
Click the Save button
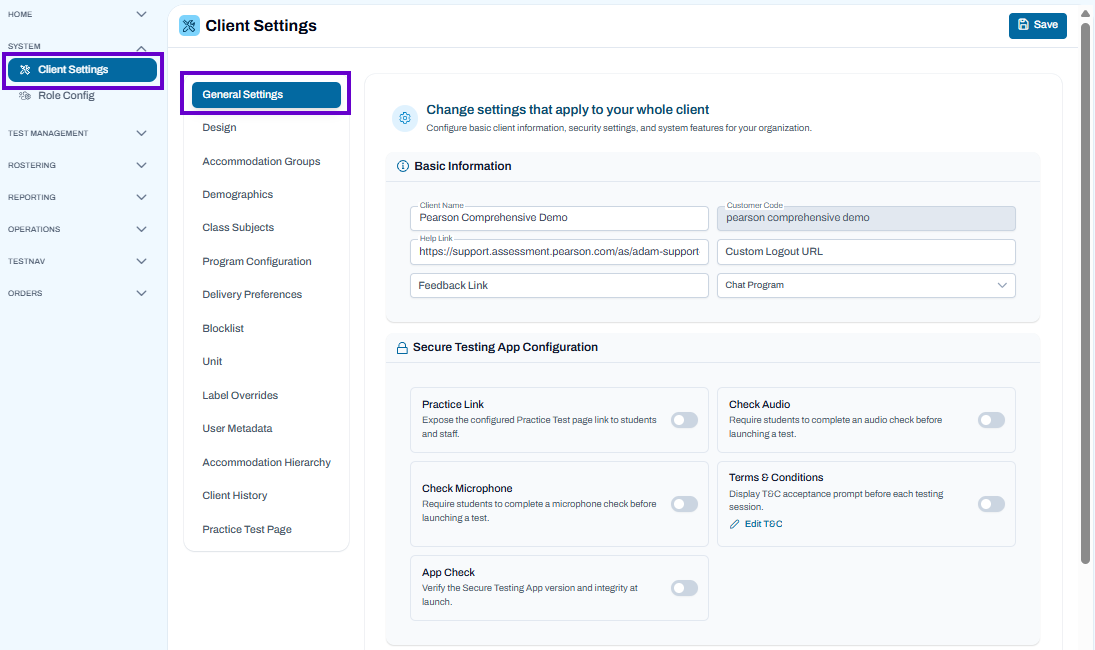point(1038,25)
